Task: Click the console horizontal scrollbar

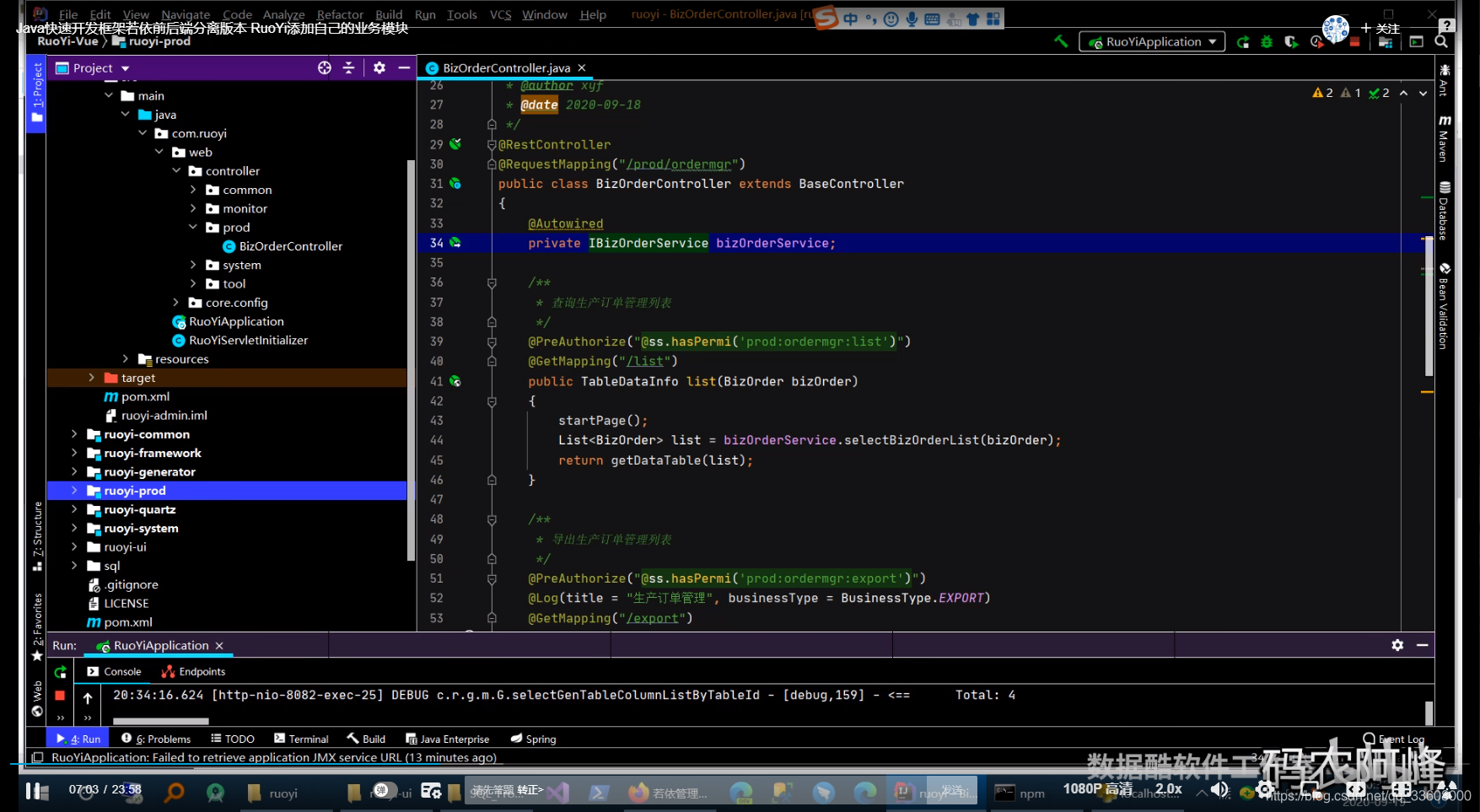Action: pos(160,721)
